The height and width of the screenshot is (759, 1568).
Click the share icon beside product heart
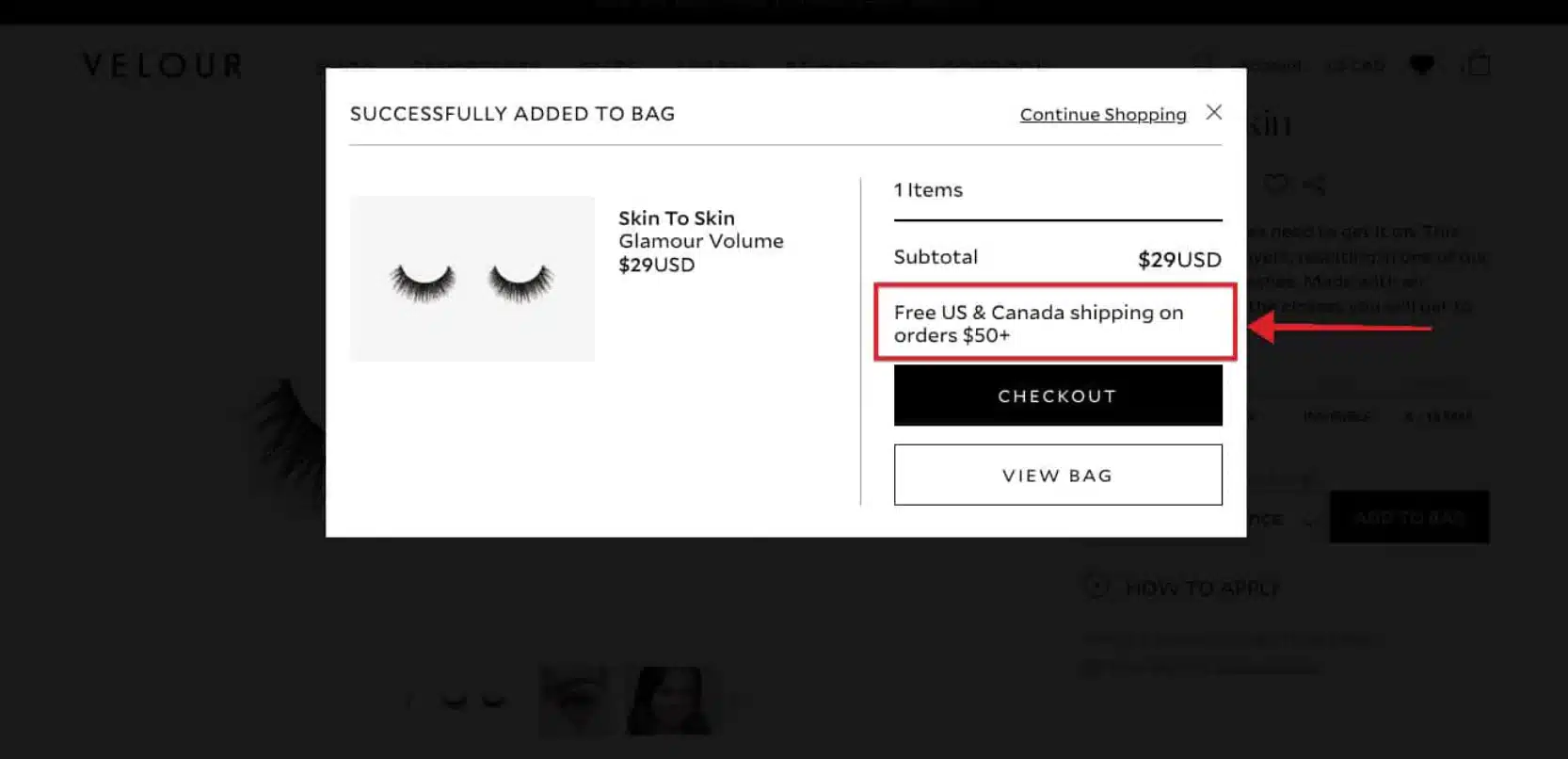tap(1314, 186)
